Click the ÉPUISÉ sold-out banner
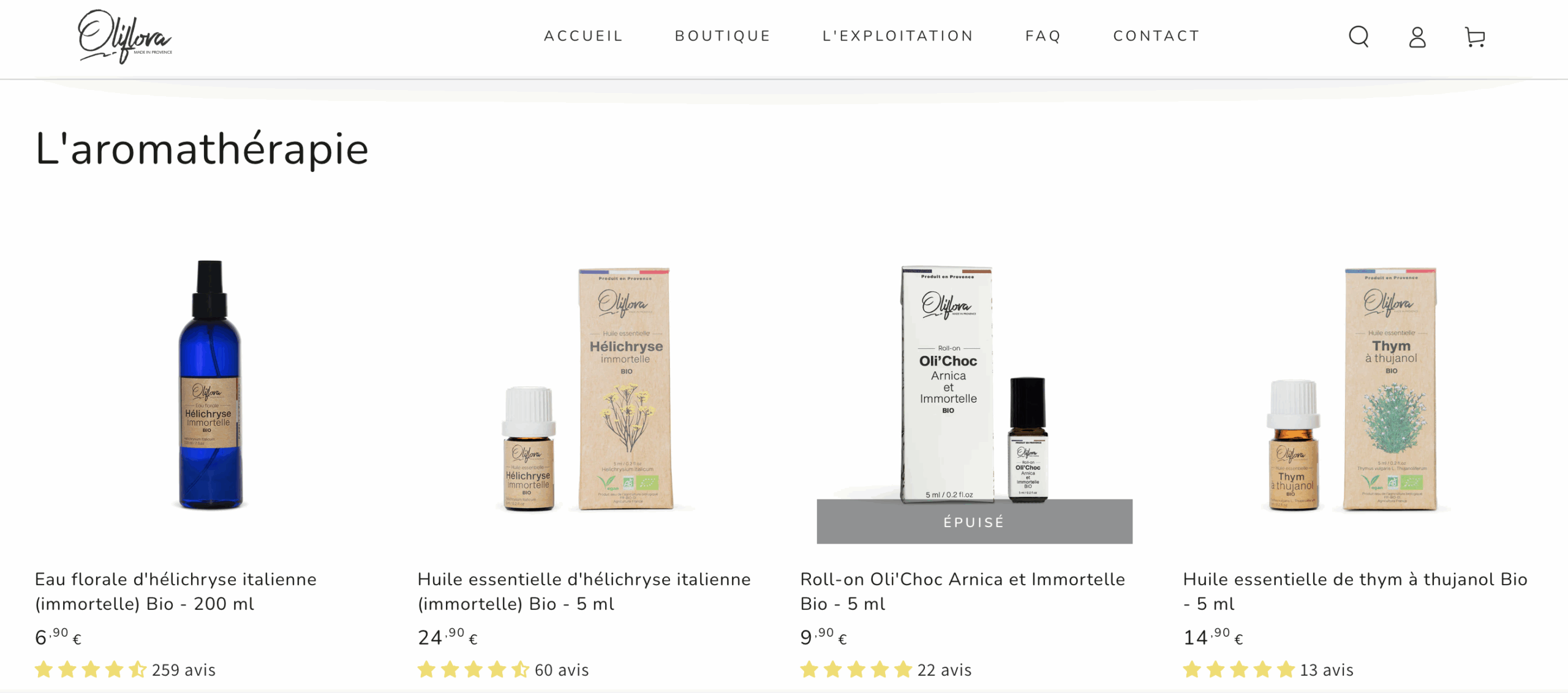 974,522
